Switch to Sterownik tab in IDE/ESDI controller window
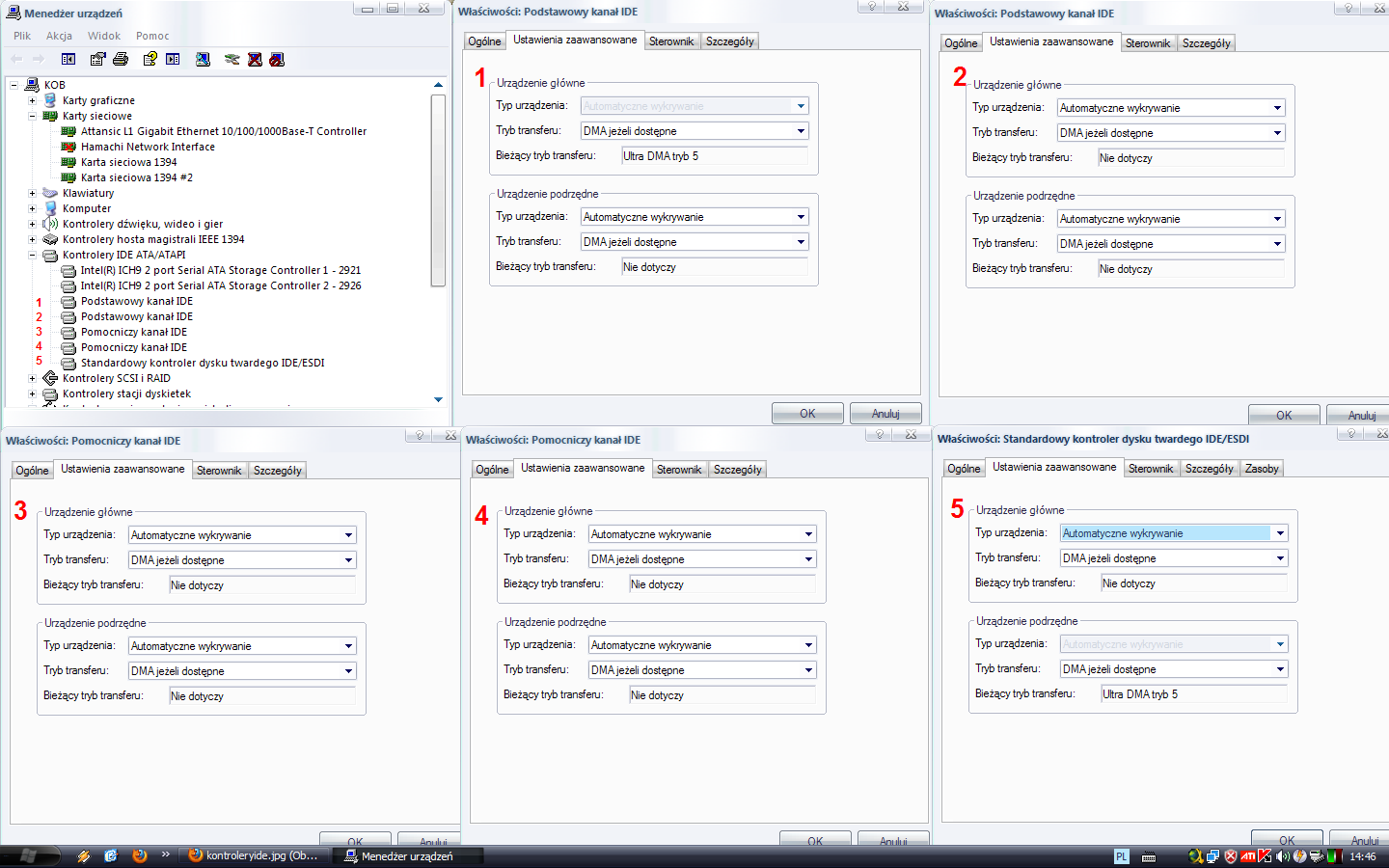The width and height of the screenshot is (1389, 868). pyautogui.click(x=1151, y=469)
